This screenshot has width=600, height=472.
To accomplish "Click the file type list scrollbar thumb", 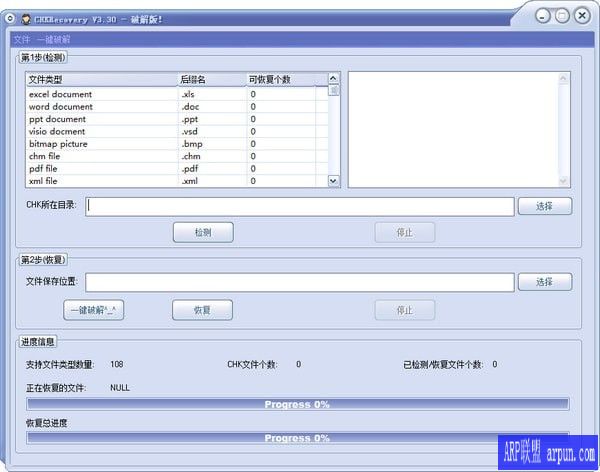I will pyautogui.click(x=334, y=90).
